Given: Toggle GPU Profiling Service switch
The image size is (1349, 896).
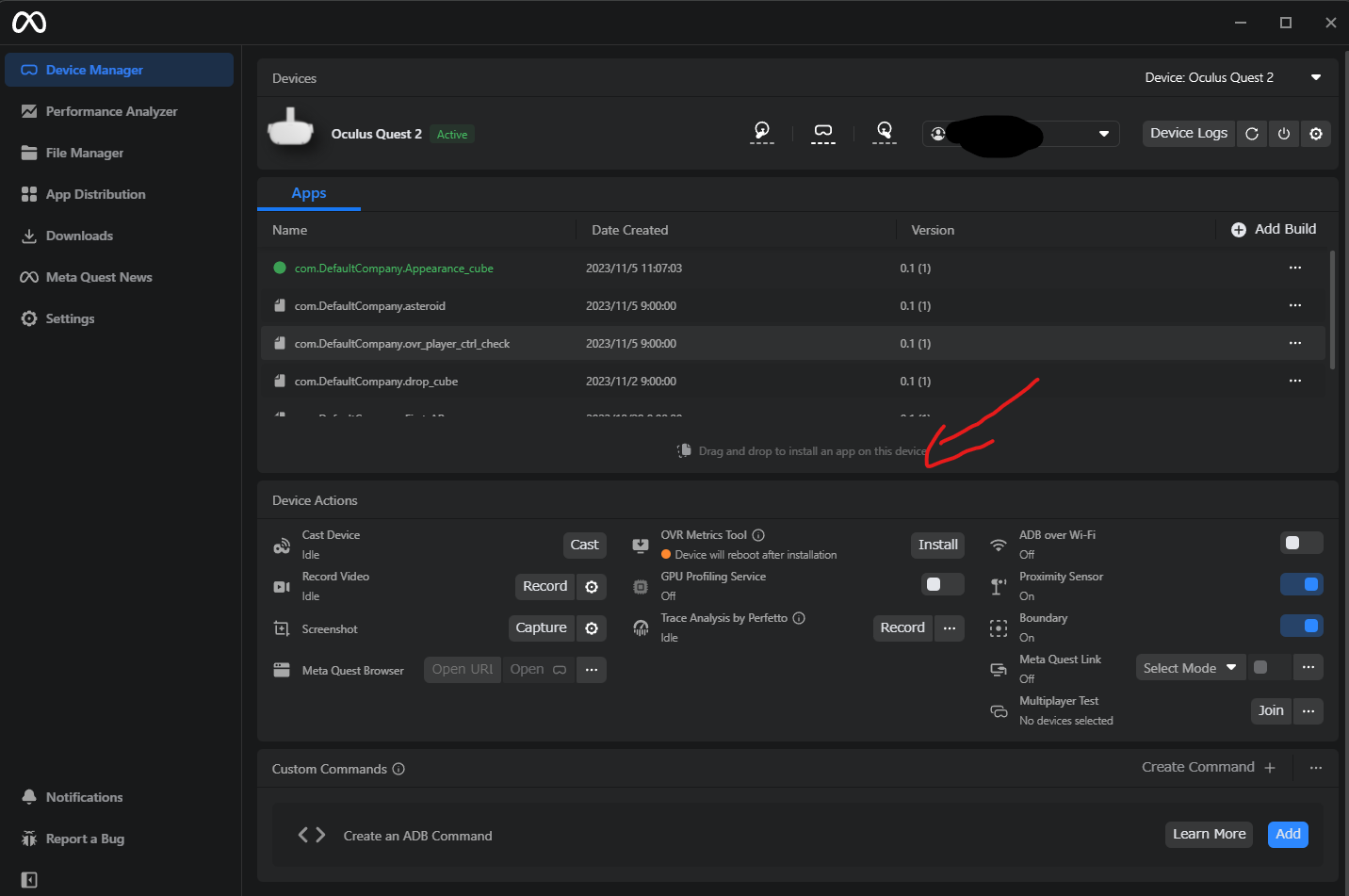Looking at the screenshot, I should click(942, 584).
